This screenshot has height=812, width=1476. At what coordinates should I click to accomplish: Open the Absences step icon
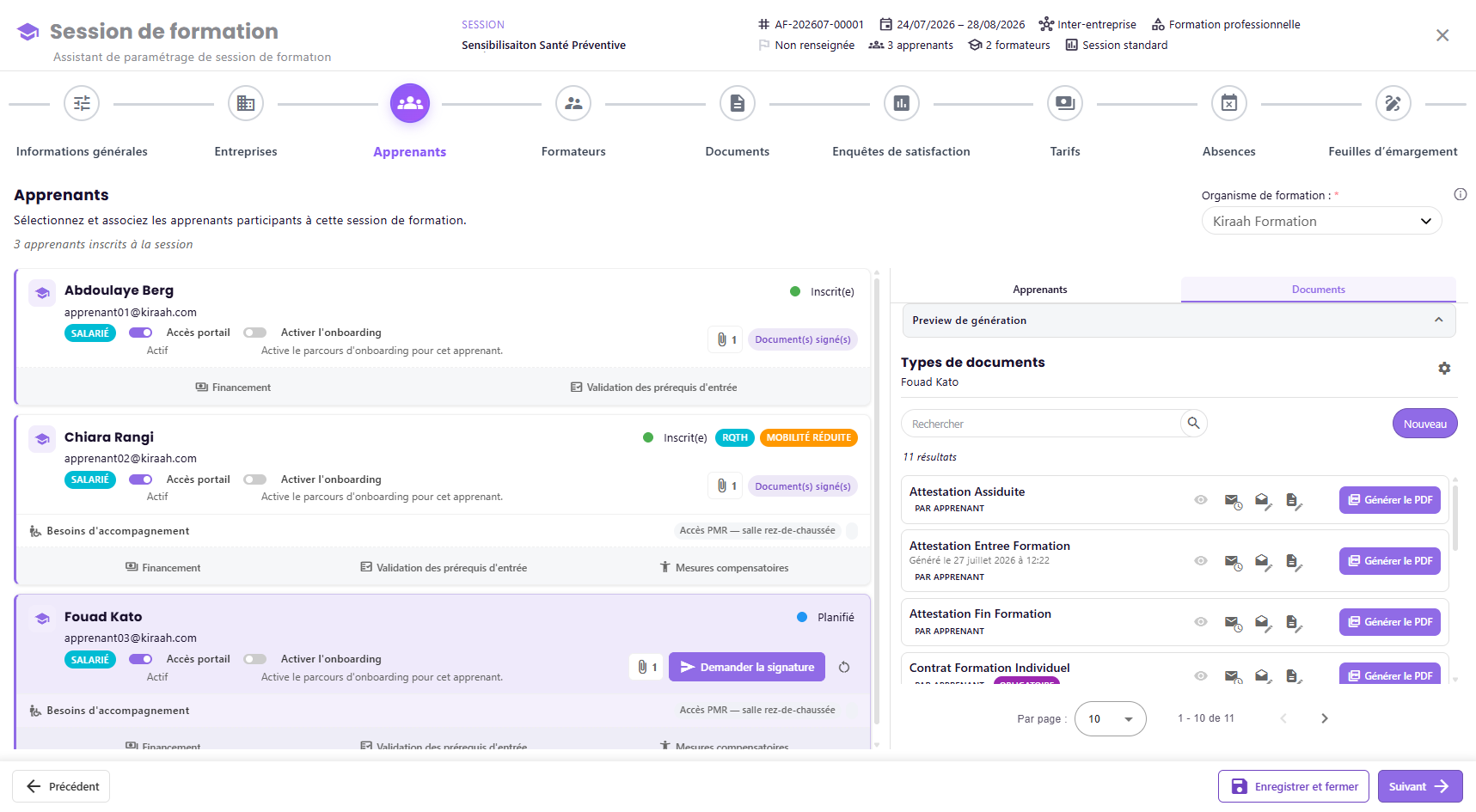coord(1229,103)
